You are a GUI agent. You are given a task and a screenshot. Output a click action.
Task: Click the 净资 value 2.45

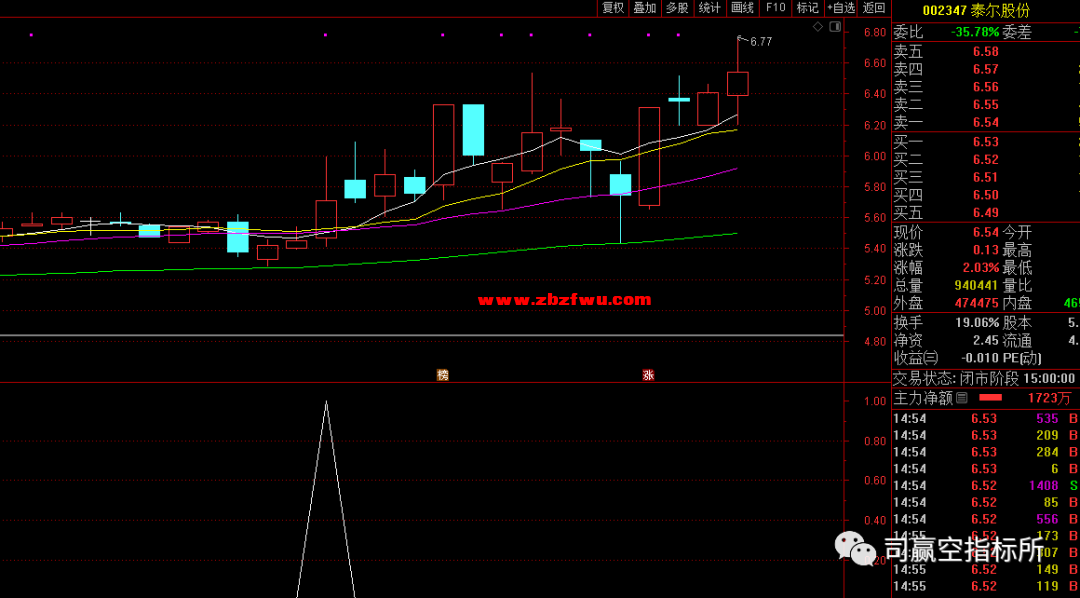tap(986, 340)
